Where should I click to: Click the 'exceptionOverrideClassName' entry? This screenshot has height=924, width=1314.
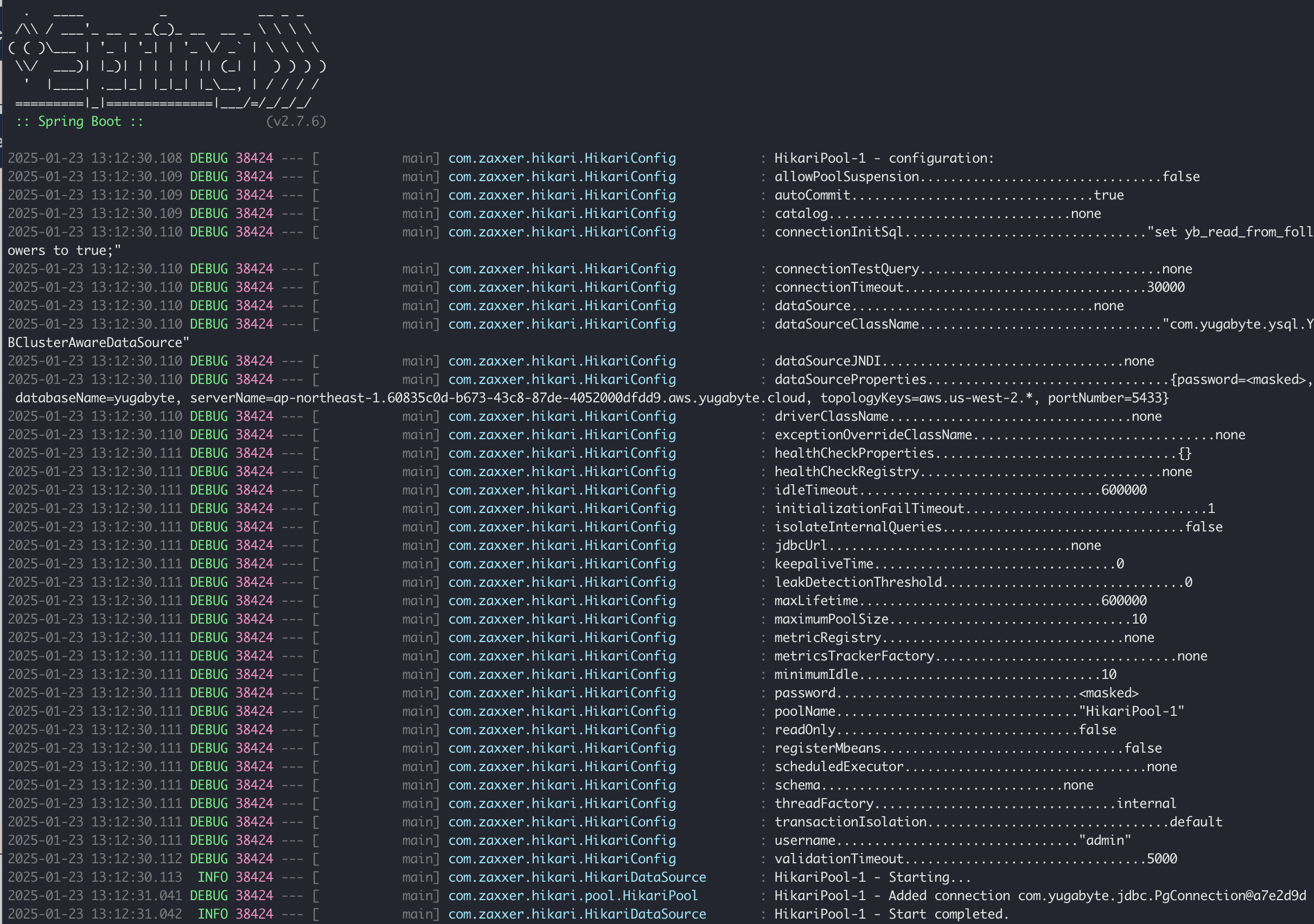click(x=1010, y=435)
